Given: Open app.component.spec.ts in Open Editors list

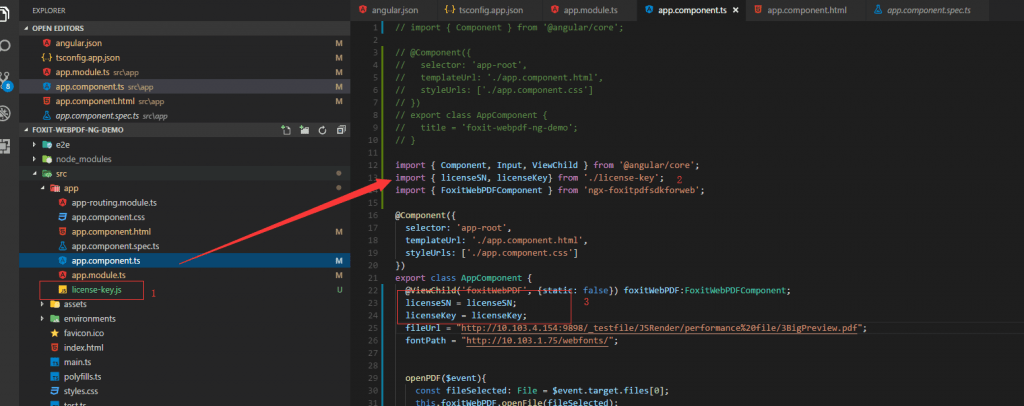Looking at the screenshot, I should [x=185, y=116].
